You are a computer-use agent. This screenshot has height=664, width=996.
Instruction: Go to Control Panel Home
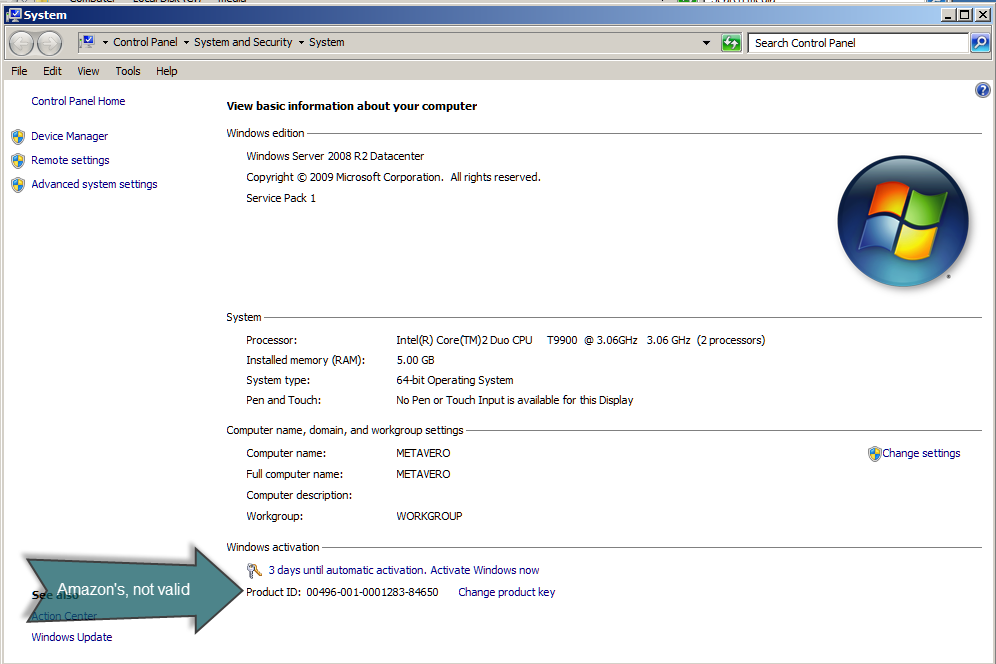pyautogui.click(x=78, y=101)
